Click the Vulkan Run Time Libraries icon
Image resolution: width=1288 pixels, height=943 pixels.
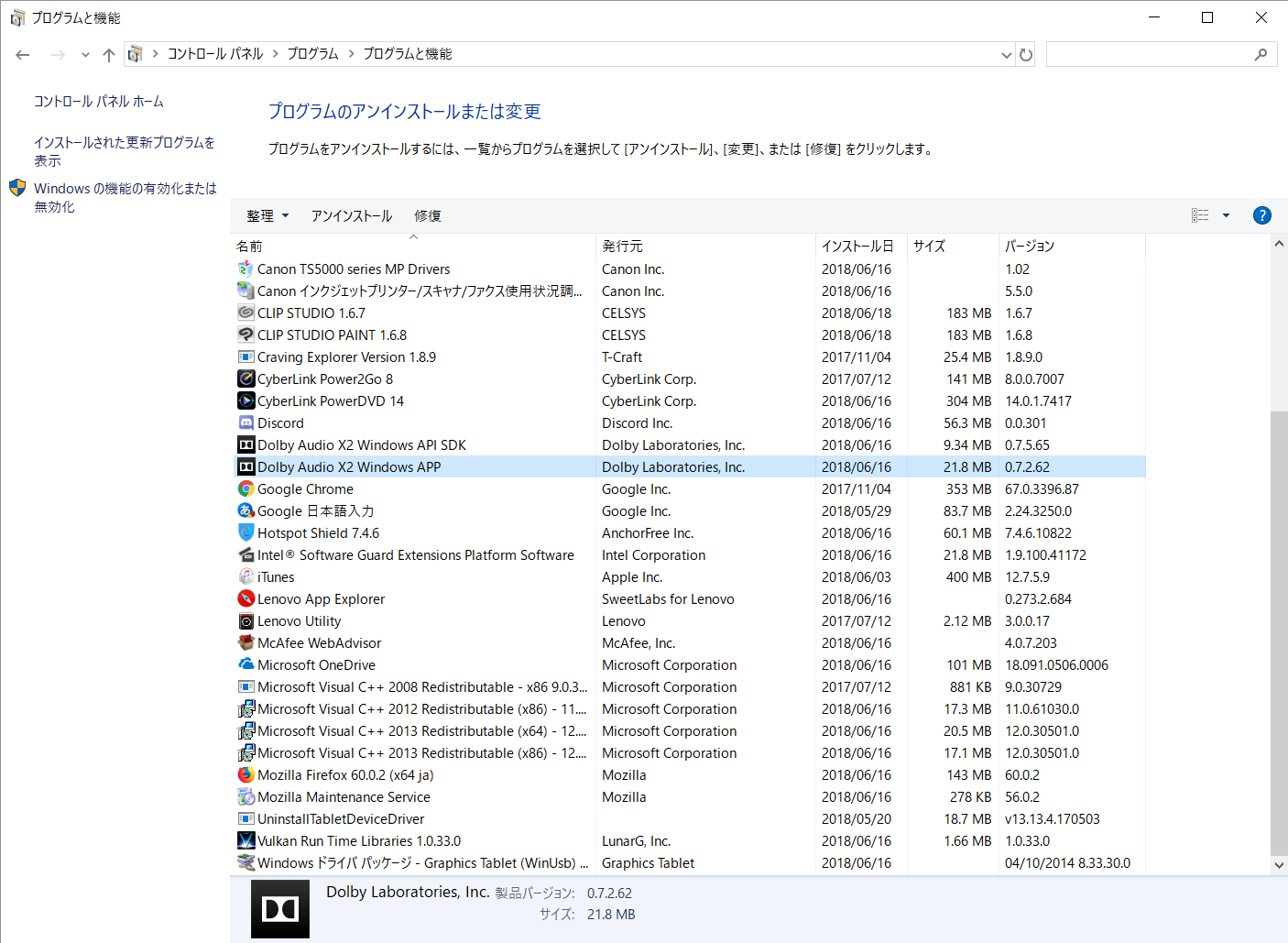(x=246, y=840)
